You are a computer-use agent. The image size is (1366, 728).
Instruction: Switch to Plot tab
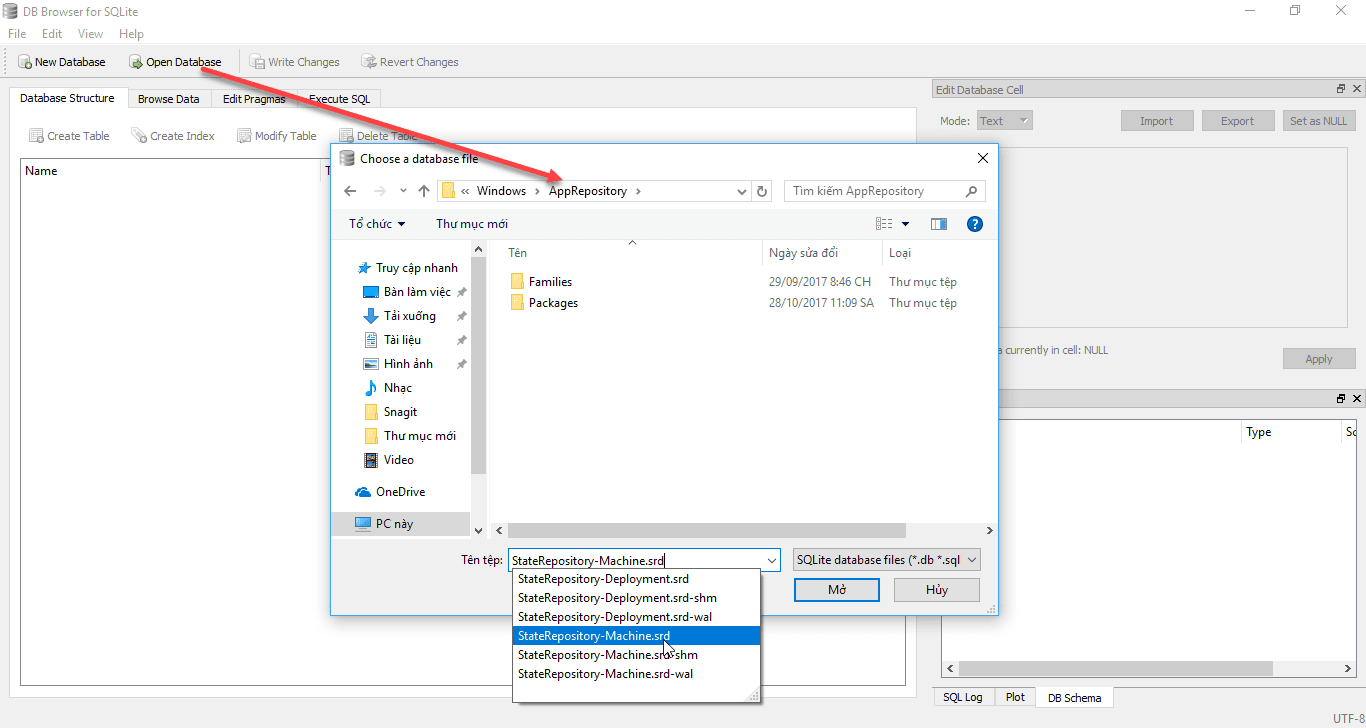coord(1015,697)
